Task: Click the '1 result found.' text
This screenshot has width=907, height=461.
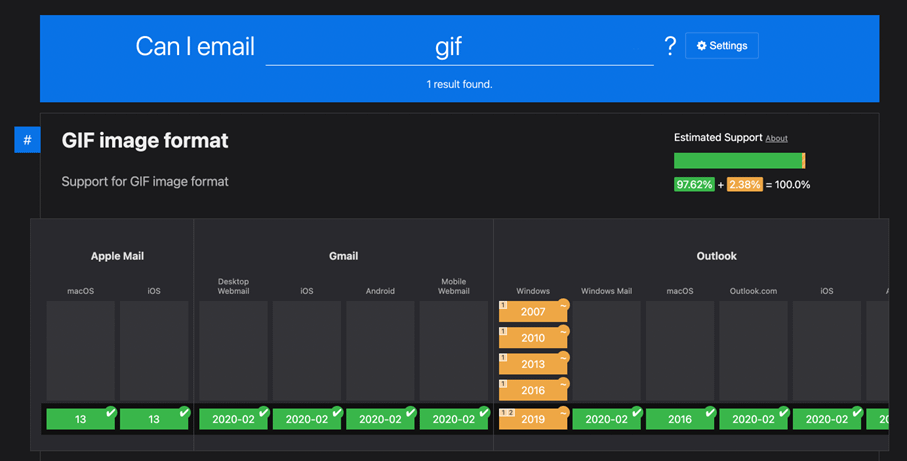Action: (x=459, y=84)
